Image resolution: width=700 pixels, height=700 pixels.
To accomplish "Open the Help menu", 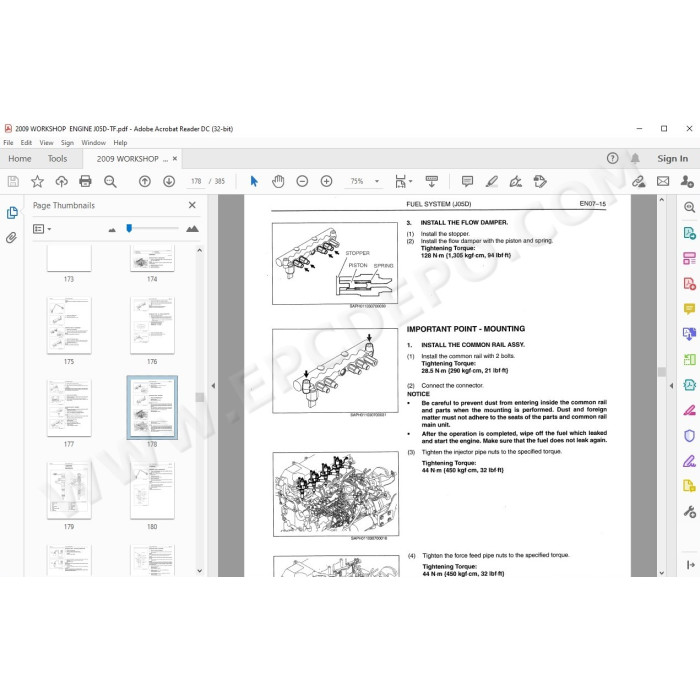I will [x=120, y=143].
